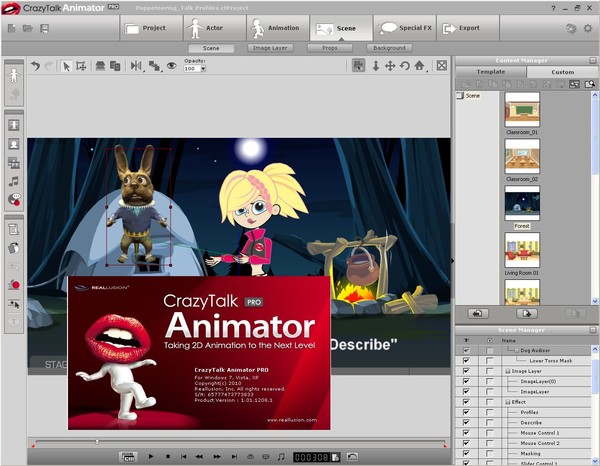The width and height of the screenshot is (600, 466).
Task: Collapse the Scene Manager panel
Action: click(593, 330)
